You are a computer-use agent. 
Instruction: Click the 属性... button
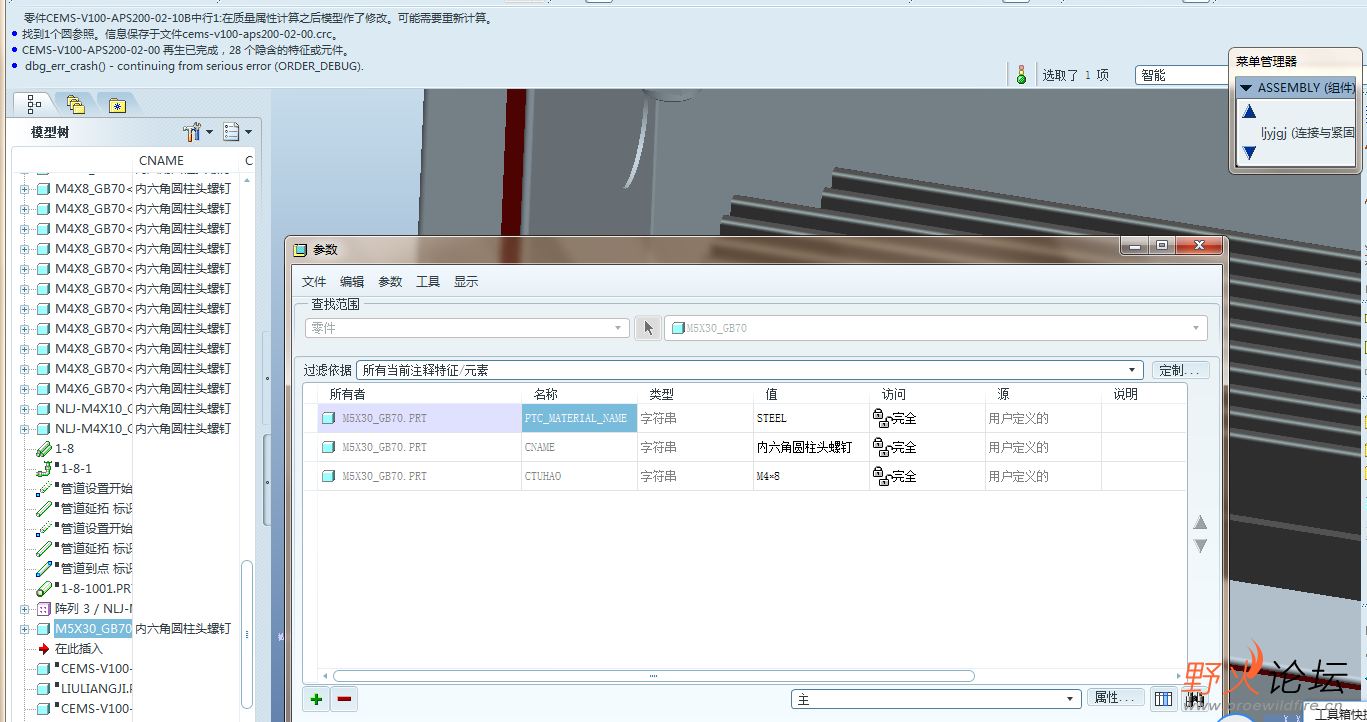(1116, 698)
